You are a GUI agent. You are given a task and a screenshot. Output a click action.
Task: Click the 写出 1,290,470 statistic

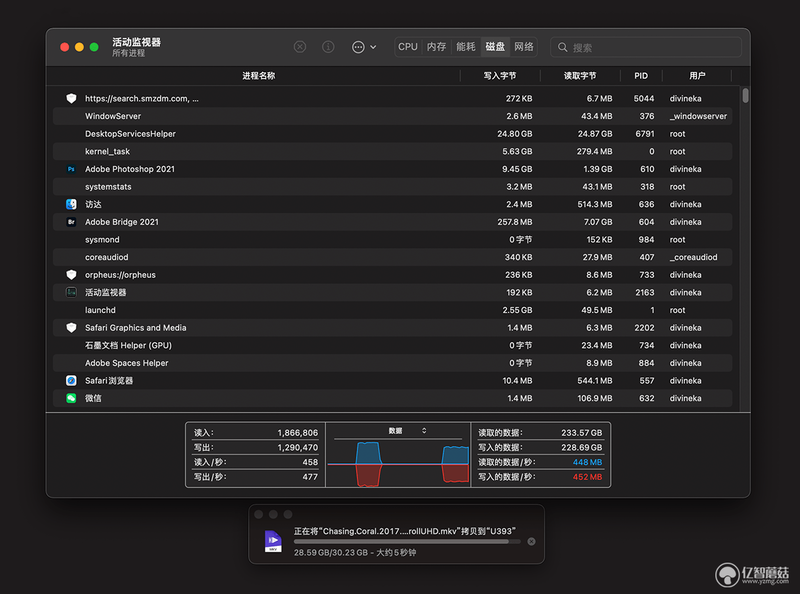pos(256,448)
